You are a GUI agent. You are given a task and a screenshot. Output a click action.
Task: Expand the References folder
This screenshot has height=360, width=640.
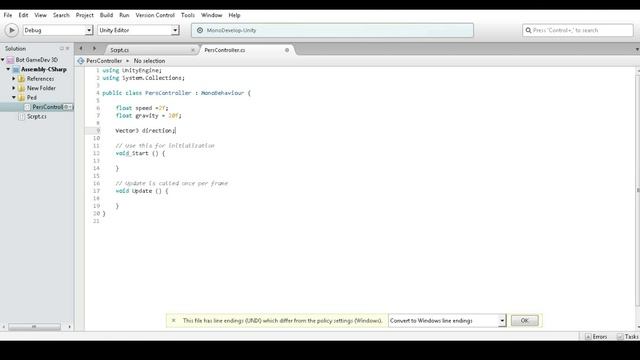[13, 78]
